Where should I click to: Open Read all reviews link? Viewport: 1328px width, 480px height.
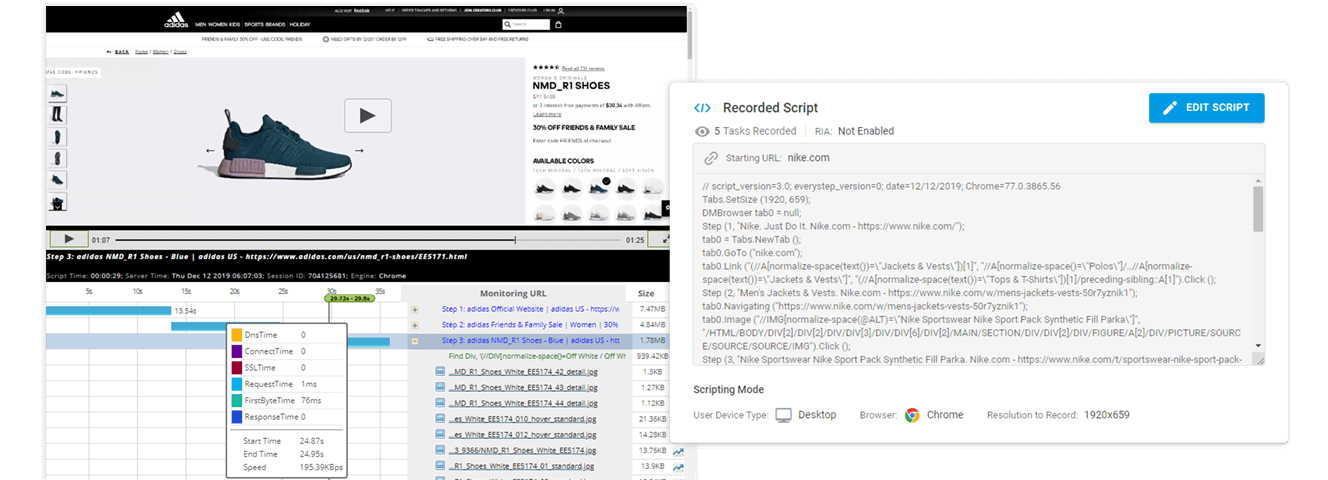[583, 69]
